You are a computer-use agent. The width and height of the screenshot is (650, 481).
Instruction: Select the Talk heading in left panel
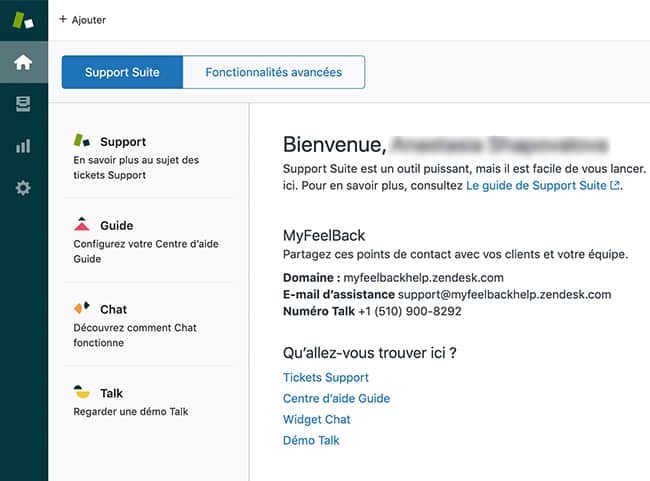(112, 393)
